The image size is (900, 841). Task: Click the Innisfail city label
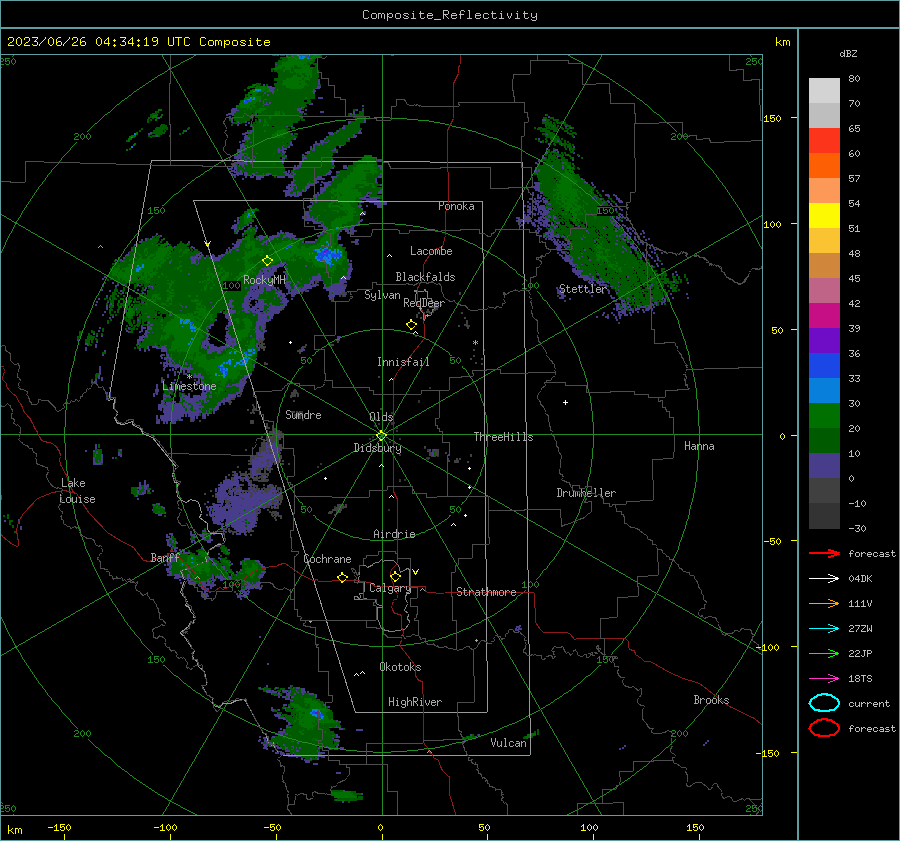(x=403, y=362)
